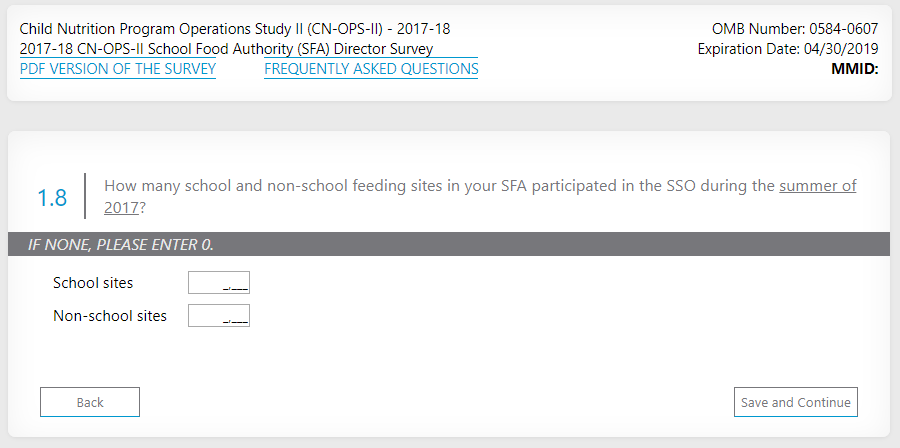
Task: Click the Child Nutrition Program Operations Study title
Action: tap(234, 29)
